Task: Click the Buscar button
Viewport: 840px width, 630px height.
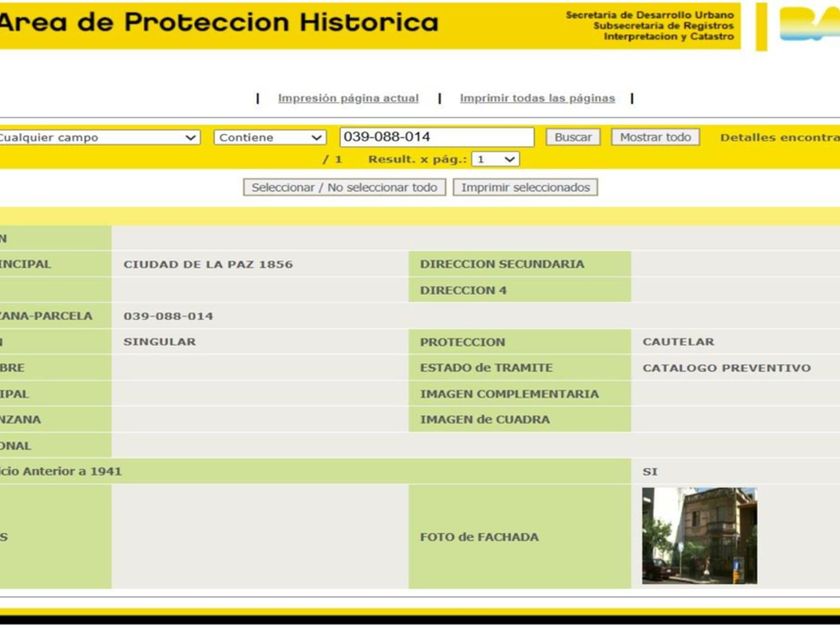Action: pos(573,137)
